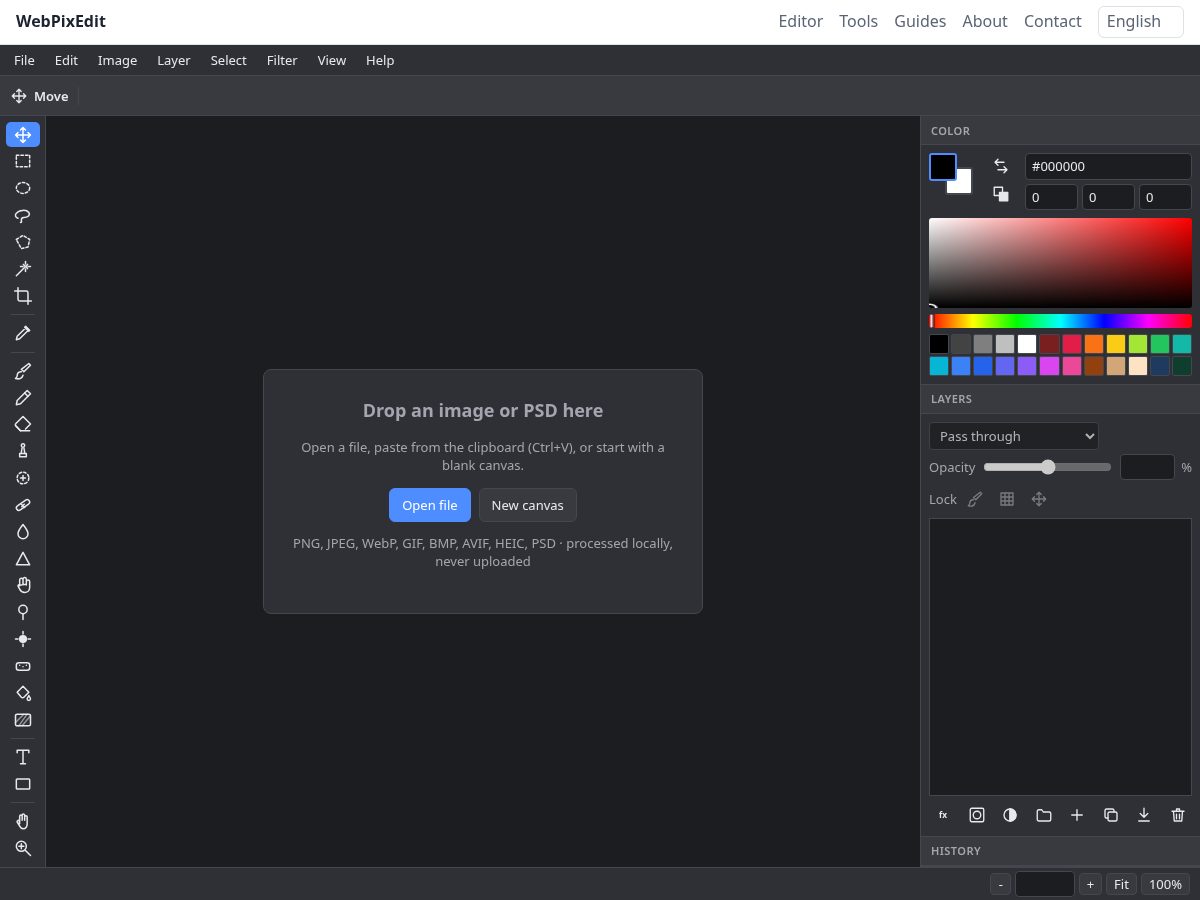
Task: Click the Open file button
Action: point(430,505)
